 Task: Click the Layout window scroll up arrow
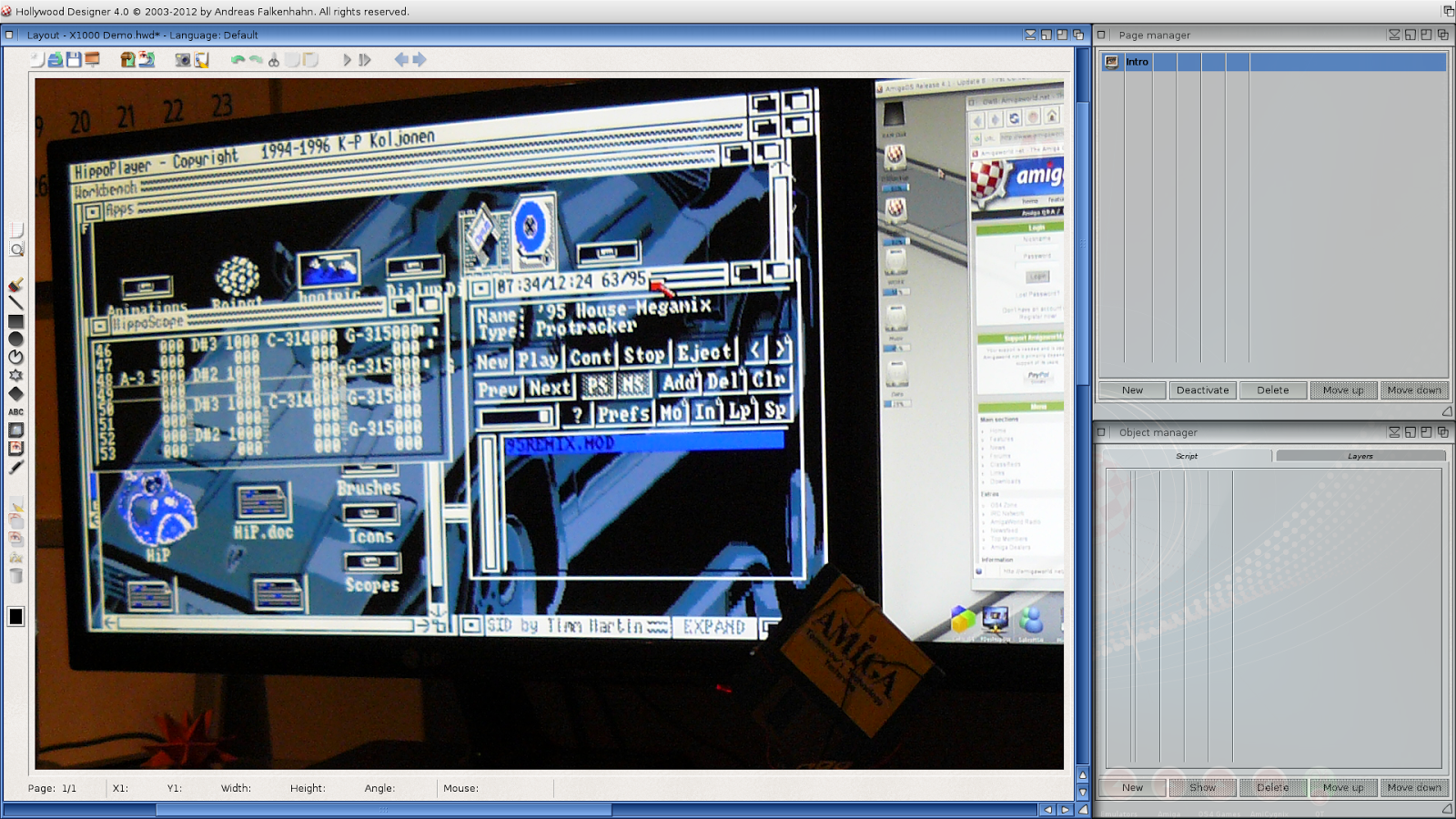pyautogui.click(x=1083, y=774)
